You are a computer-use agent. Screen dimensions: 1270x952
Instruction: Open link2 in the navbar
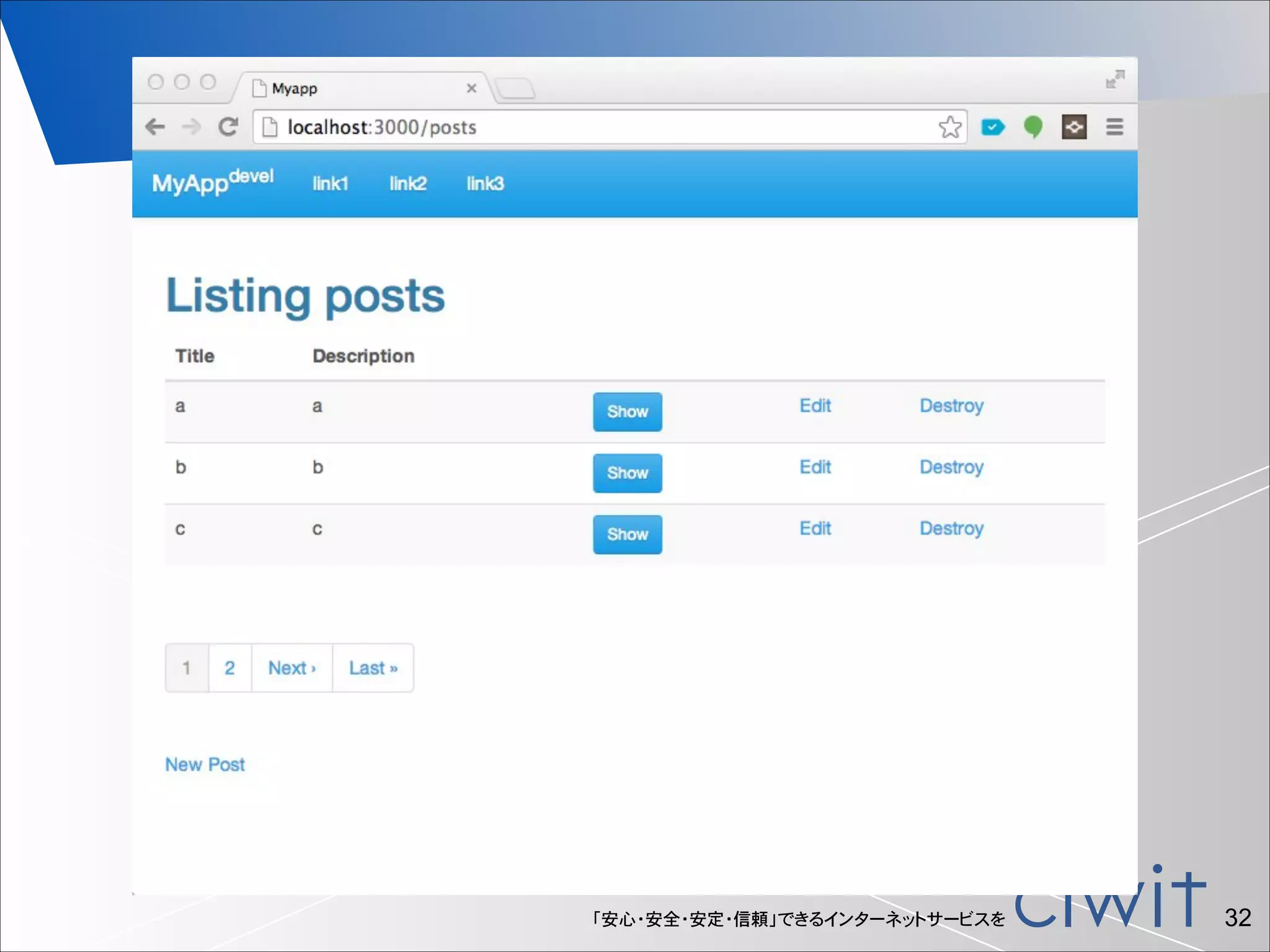pyautogui.click(x=407, y=183)
